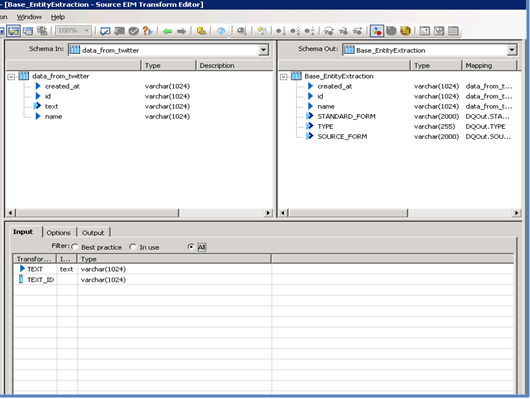The image size is (530, 399).
Task: Switch to the Options tab
Action: coord(58,233)
